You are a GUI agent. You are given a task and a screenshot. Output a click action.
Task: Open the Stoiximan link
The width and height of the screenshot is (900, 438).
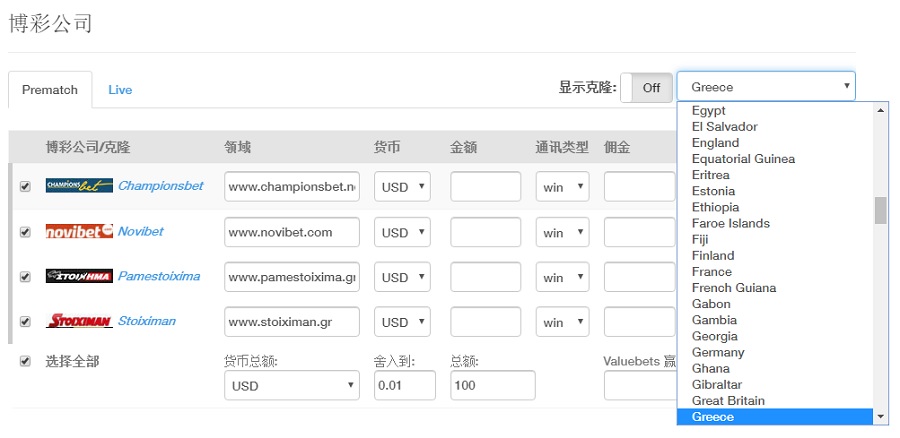(x=147, y=321)
